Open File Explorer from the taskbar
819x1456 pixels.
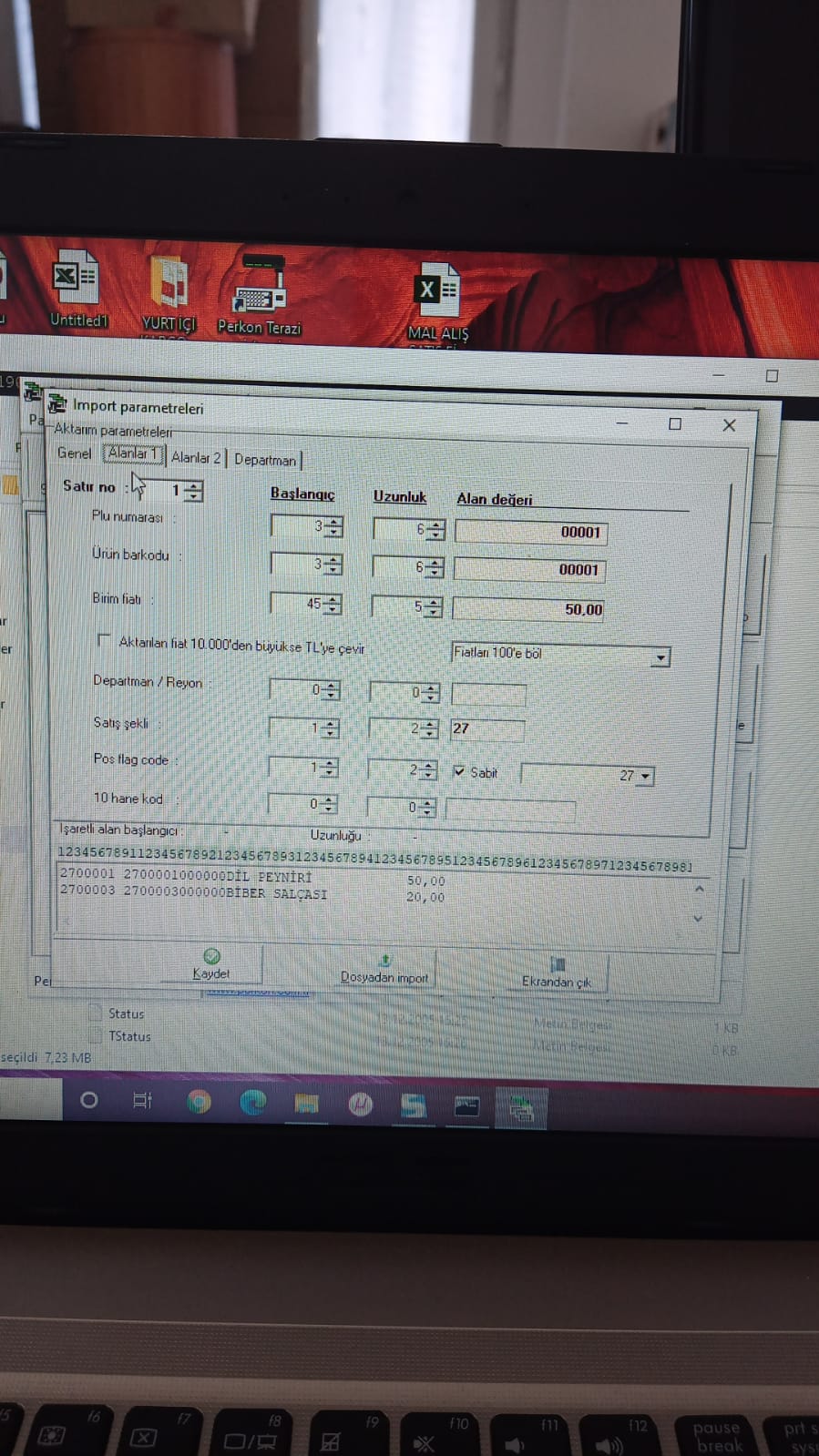[306, 1104]
